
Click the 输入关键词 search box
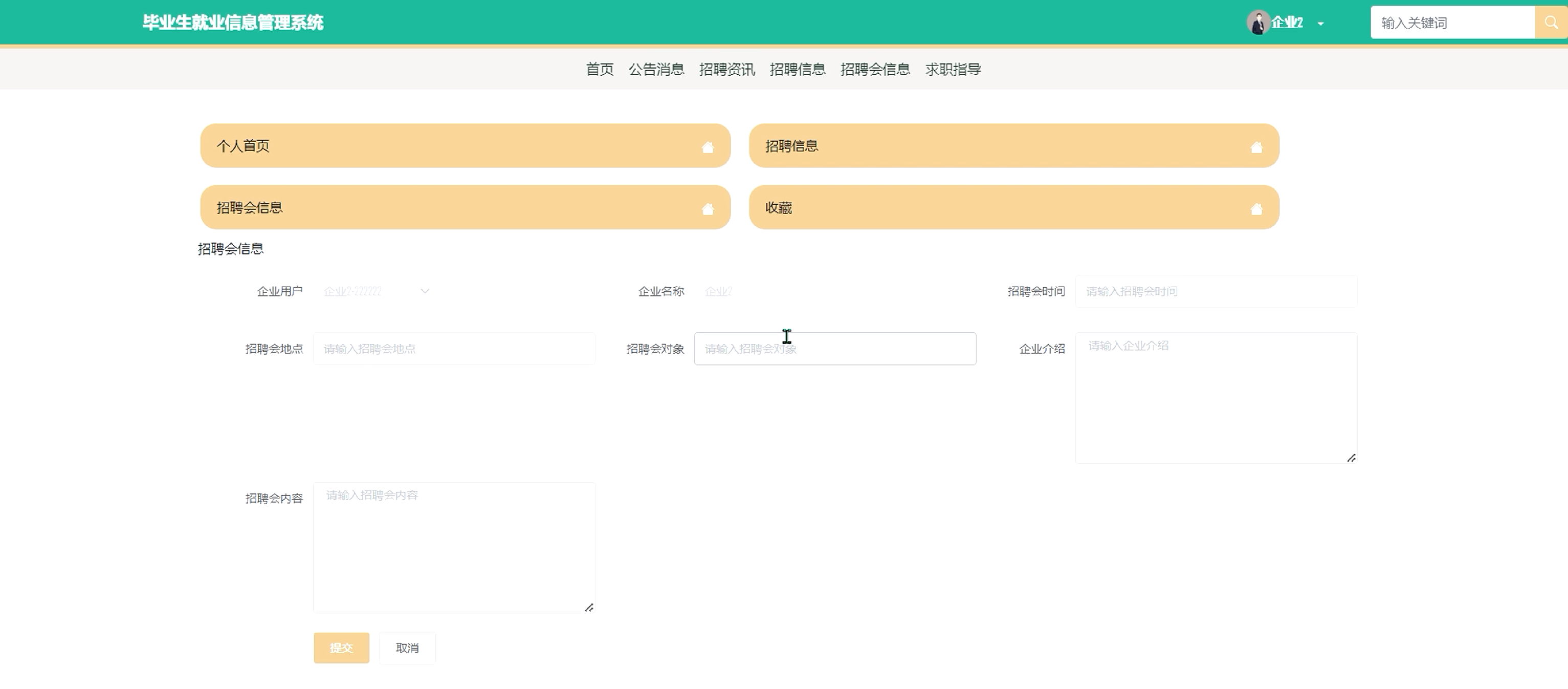[1452, 23]
